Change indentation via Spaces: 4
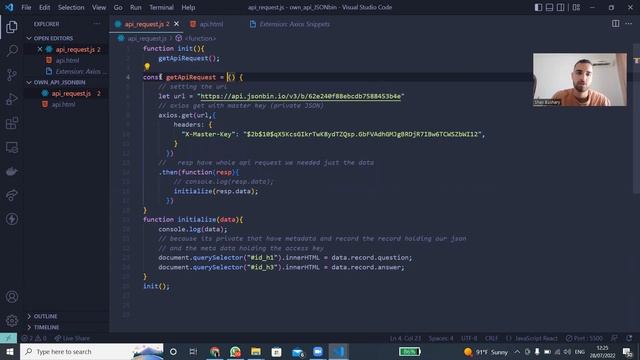The height and width of the screenshot is (360, 640). 441,338
